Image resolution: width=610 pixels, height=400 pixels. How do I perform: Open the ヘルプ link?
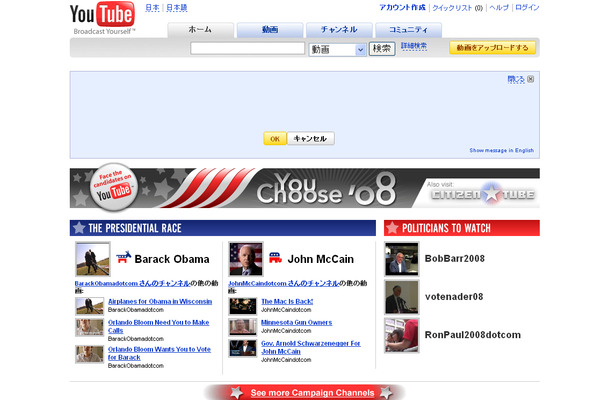tap(499, 7)
